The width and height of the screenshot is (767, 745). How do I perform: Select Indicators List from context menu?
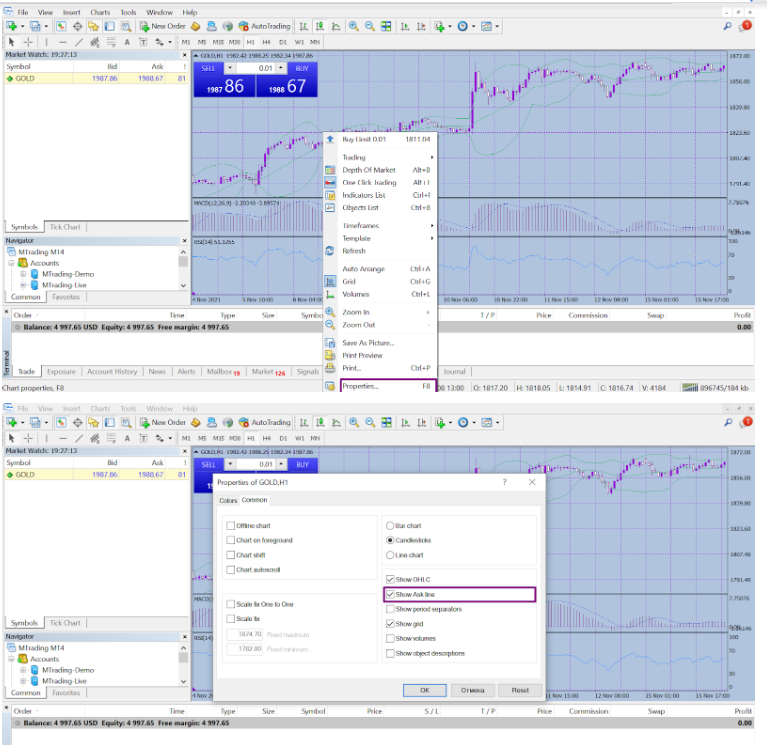380,195
